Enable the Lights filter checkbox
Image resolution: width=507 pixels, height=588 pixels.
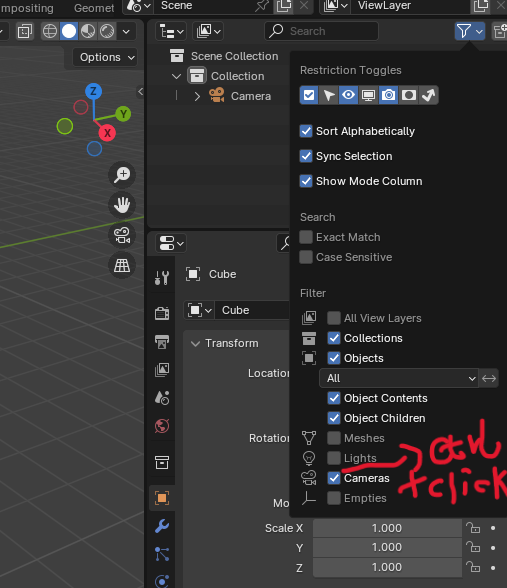pos(334,458)
